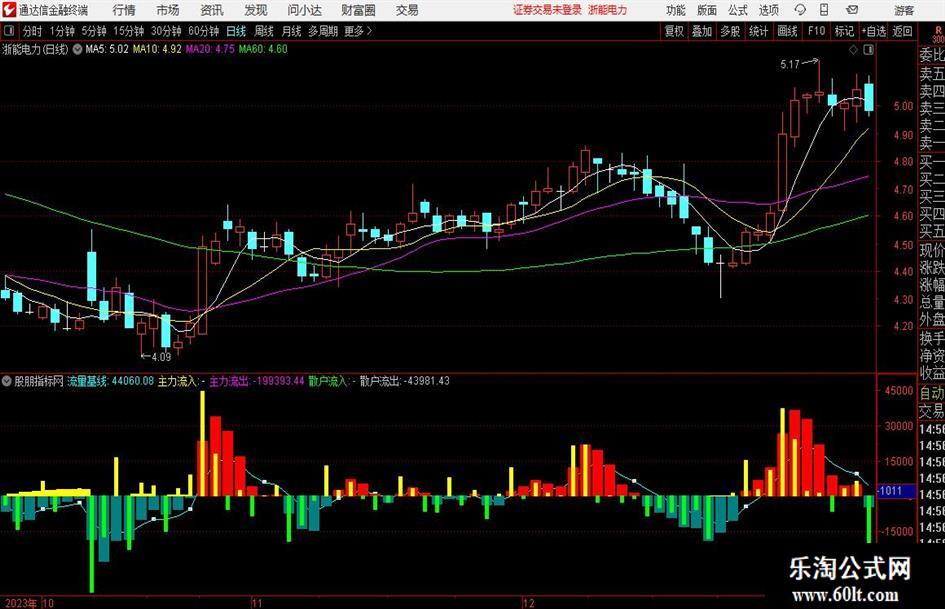This screenshot has height=609, width=945.
Task: Open the F10 company info button
Action: (817, 31)
